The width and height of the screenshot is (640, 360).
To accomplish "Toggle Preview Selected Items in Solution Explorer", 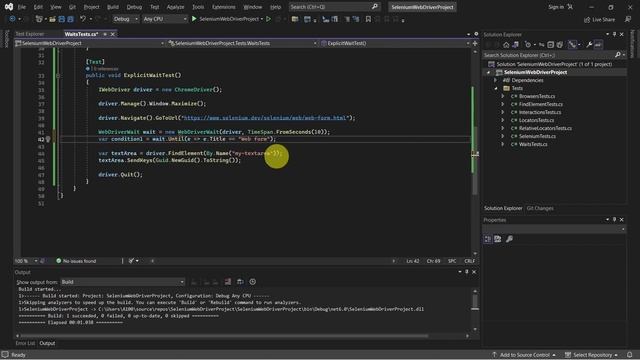I will pos(598,45).
